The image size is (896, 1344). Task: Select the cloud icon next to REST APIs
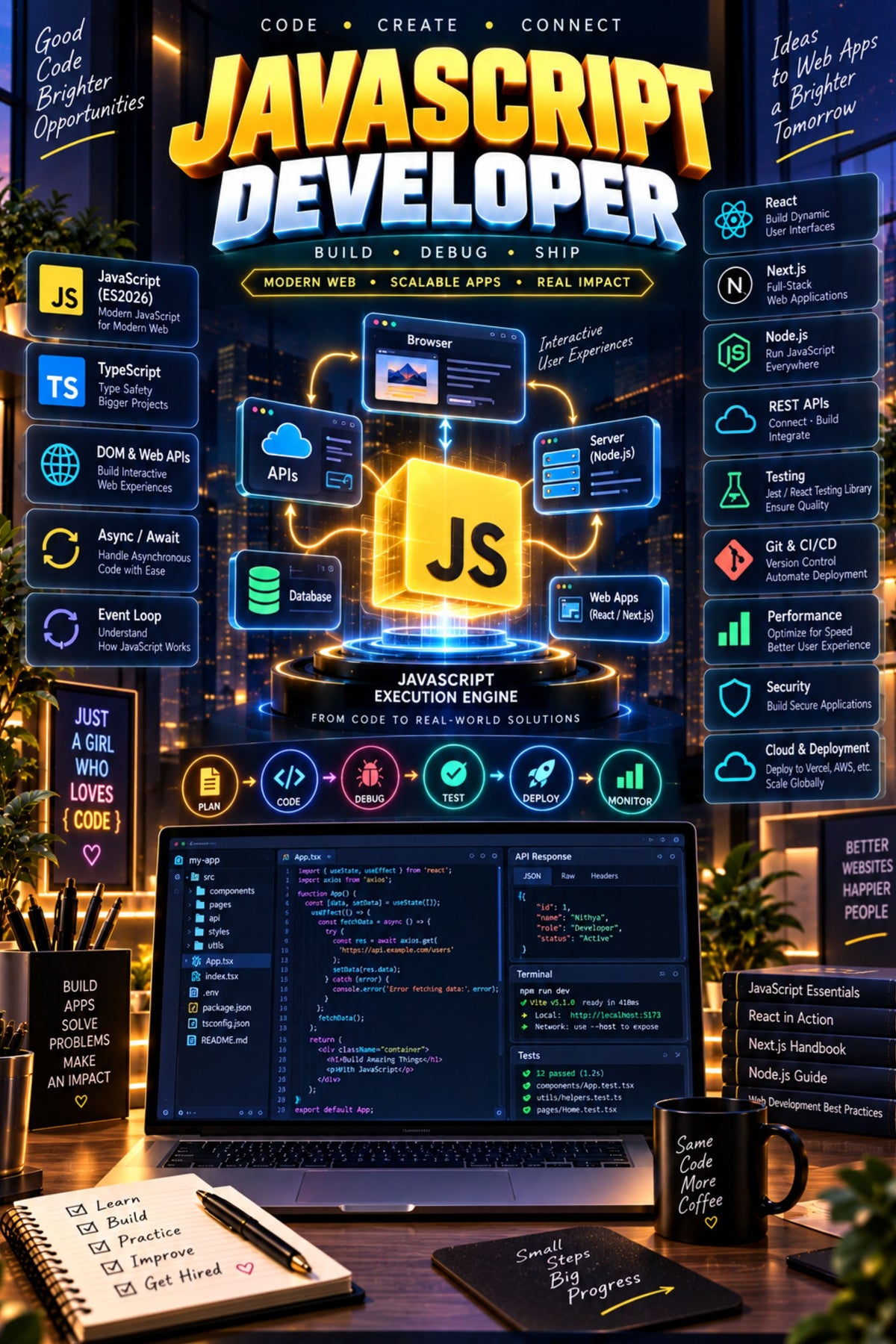tap(735, 420)
